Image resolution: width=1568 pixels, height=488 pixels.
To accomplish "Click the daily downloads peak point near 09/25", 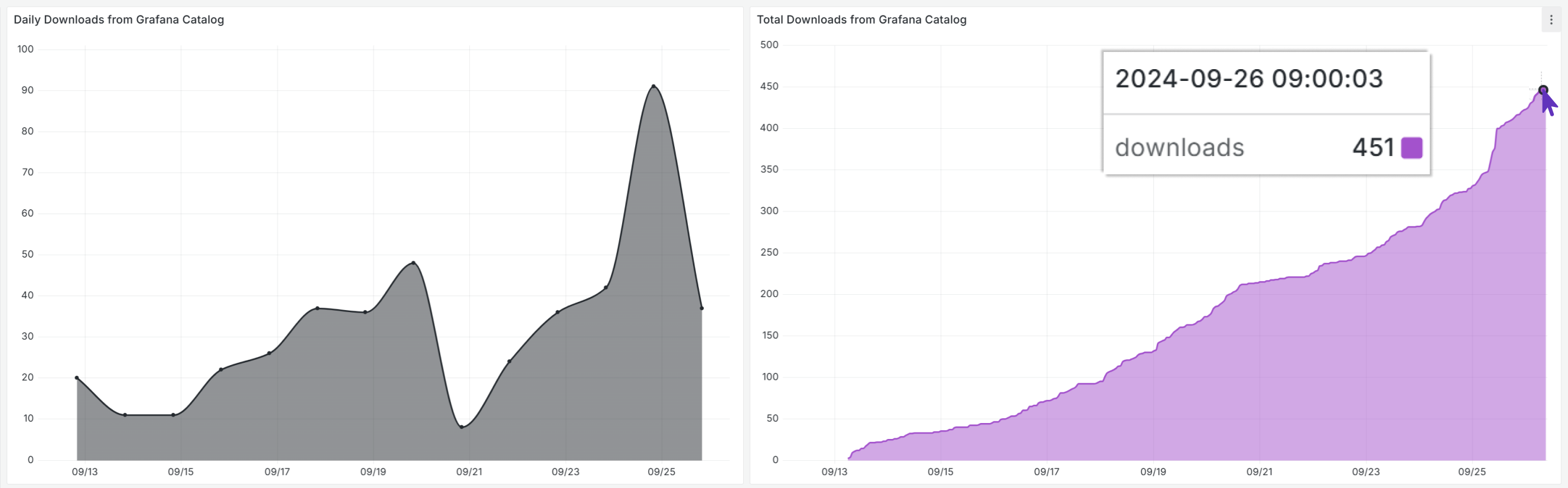I will [654, 86].
